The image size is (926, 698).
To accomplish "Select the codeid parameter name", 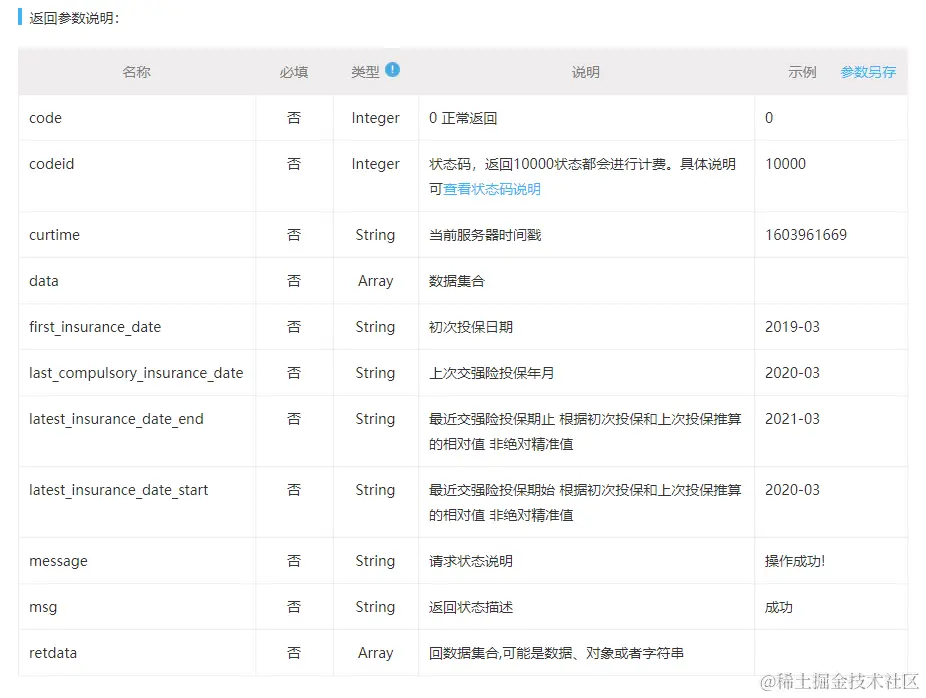I will coord(51,164).
